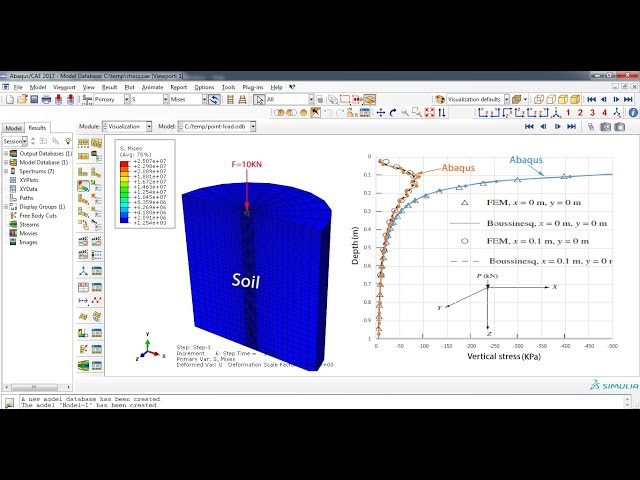Plot contours on deformed shape
This screenshot has width=640, height=480.
[83, 186]
